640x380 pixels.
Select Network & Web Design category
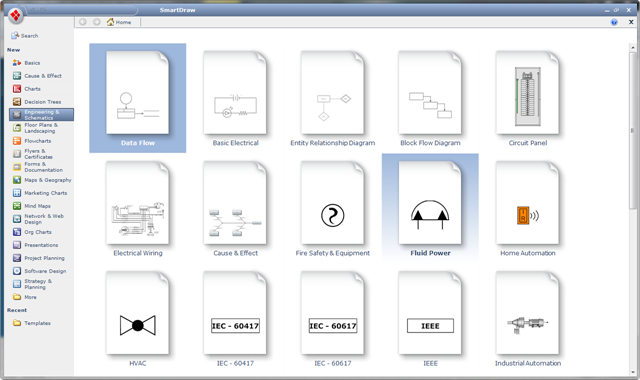(38, 219)
